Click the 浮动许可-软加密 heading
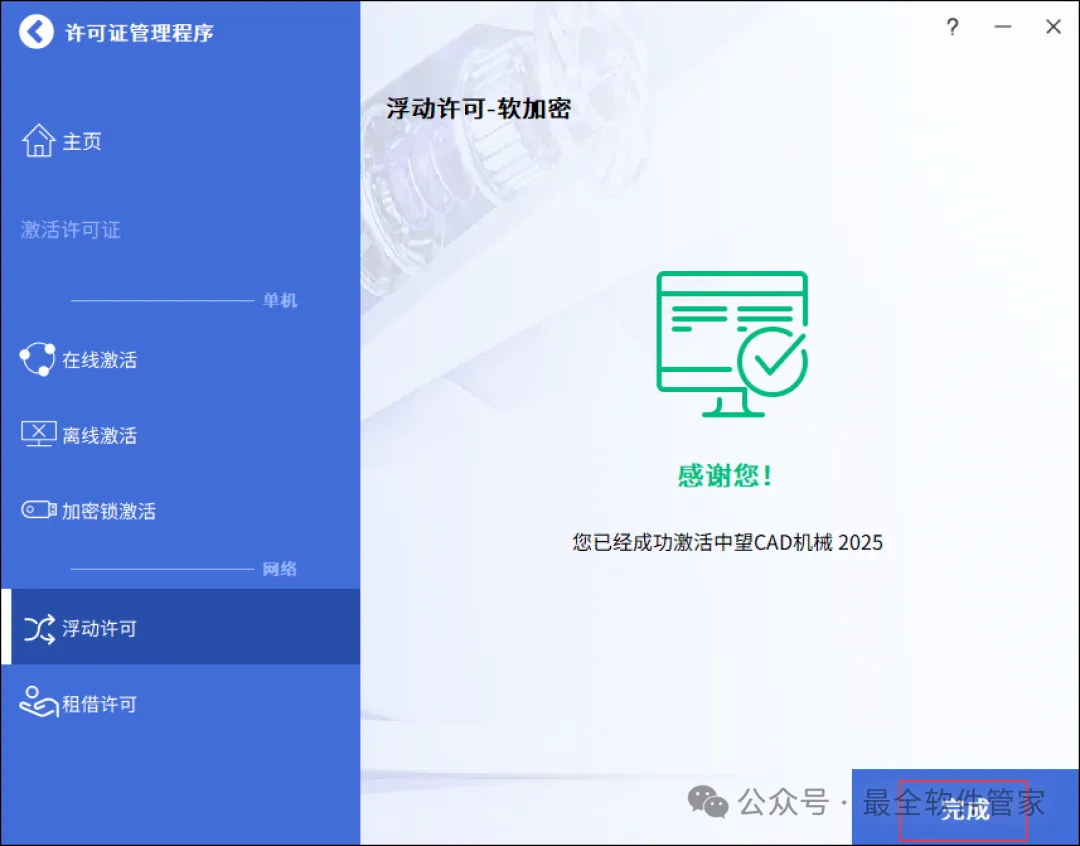The height and width of the screenshot is (846, 1080). [x=478, y=108]
